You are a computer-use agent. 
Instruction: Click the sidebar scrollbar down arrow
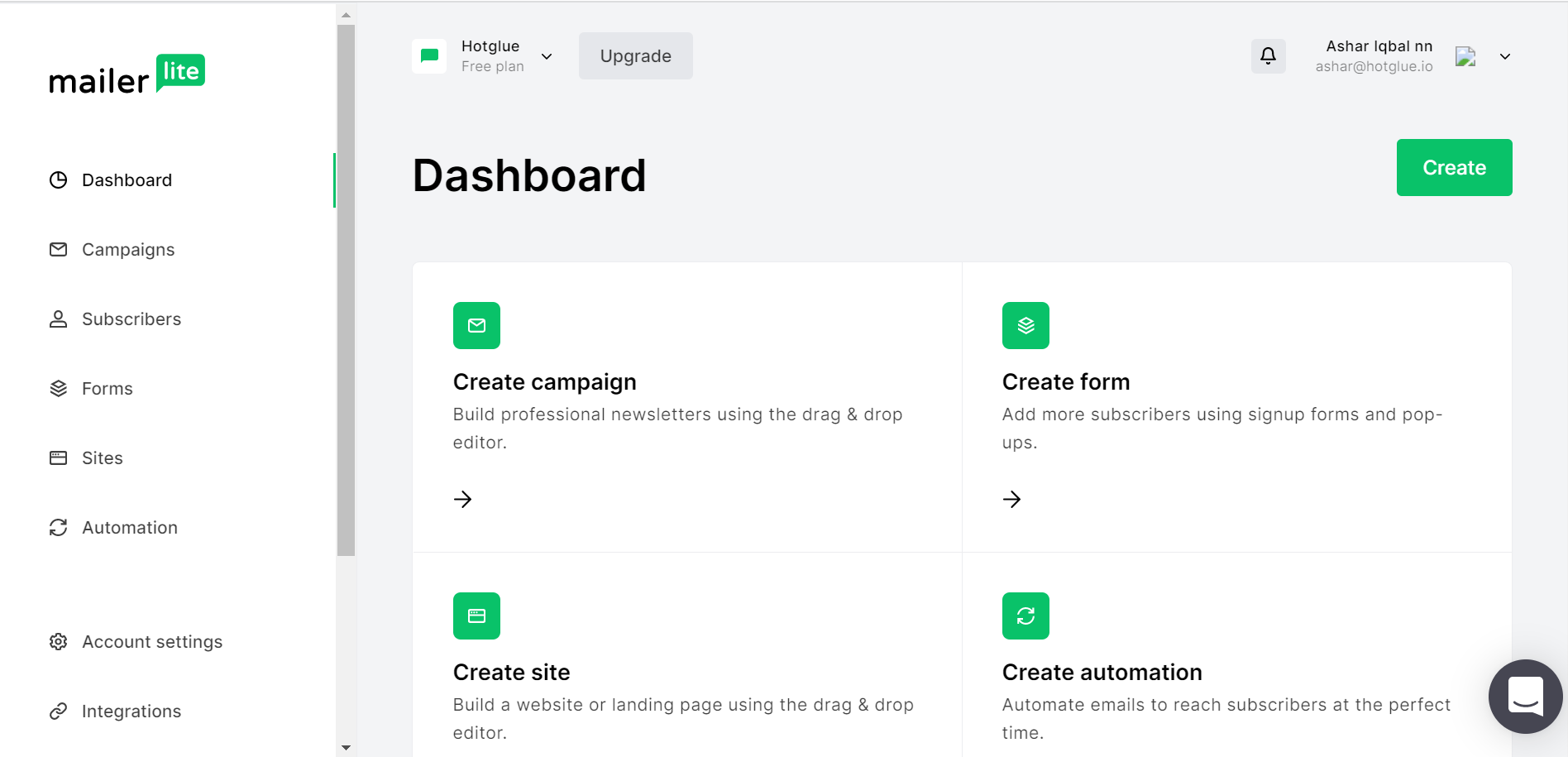(x=346, y=747)
